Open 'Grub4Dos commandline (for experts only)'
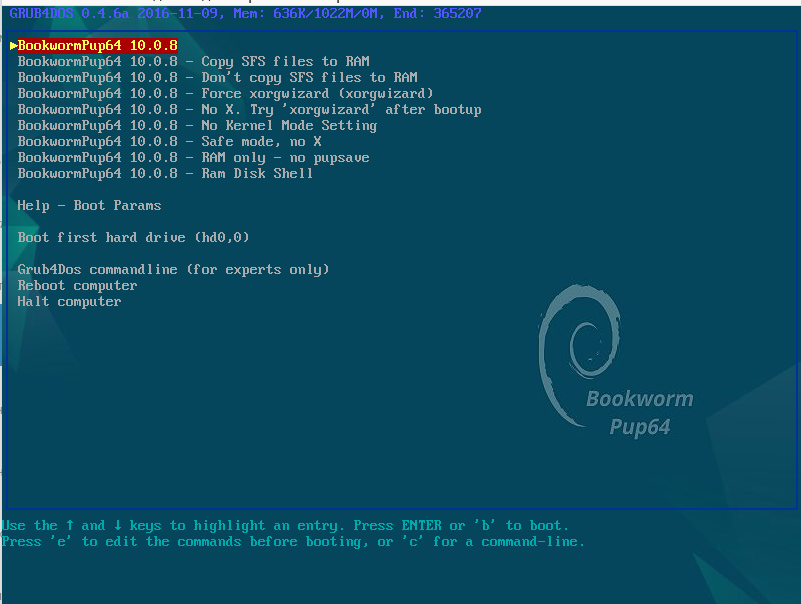 pyautogui.click(x=174, y=270)
